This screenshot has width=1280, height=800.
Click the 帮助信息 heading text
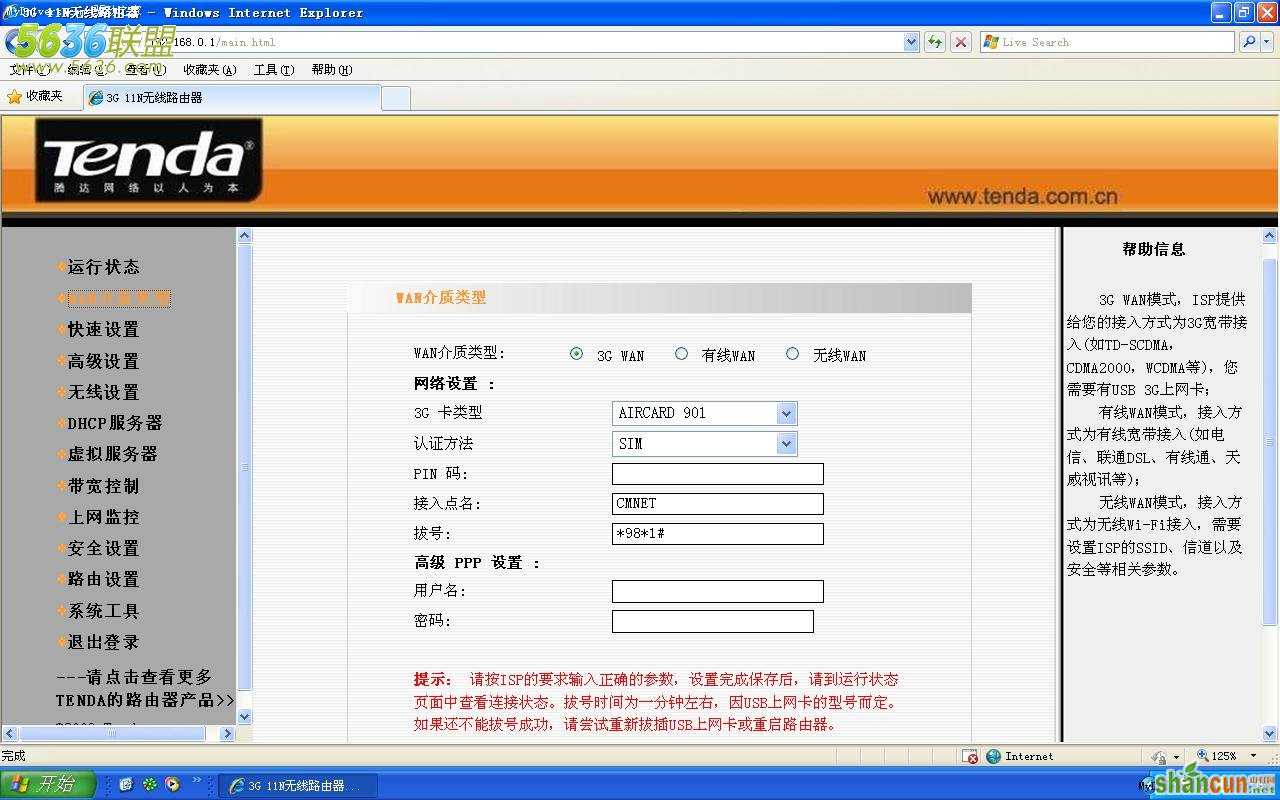click(1154, 249)
